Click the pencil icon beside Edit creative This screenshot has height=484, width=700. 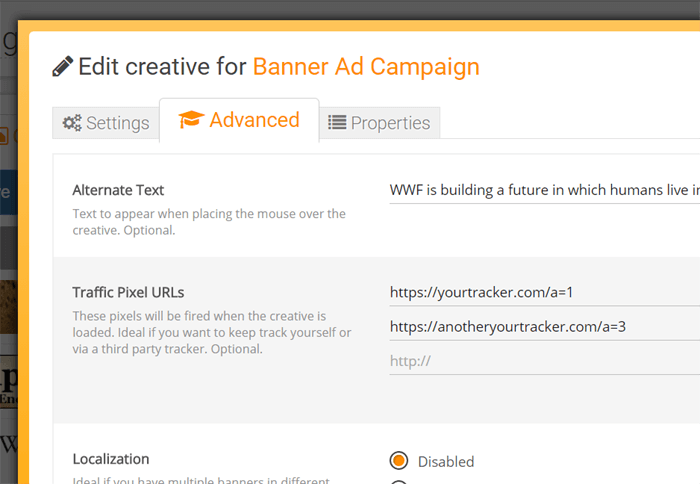(x=62, y=67)
